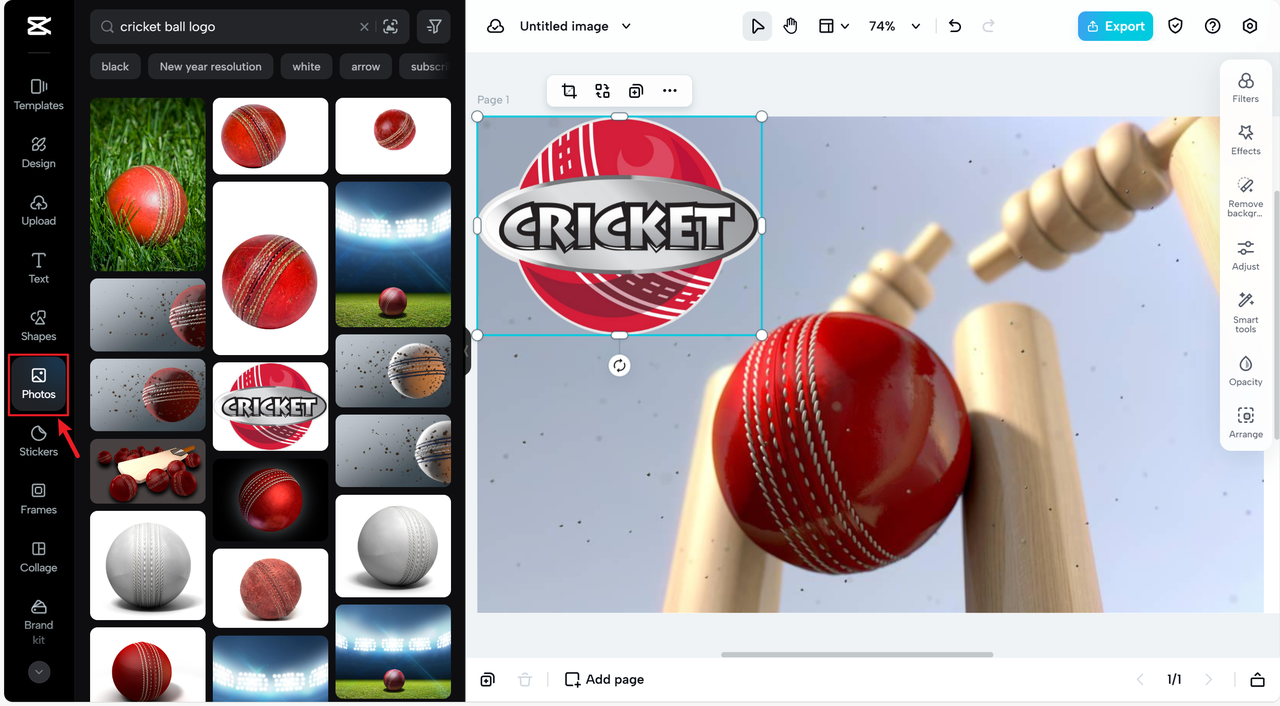Open the Templates panel

click(39, 95)
